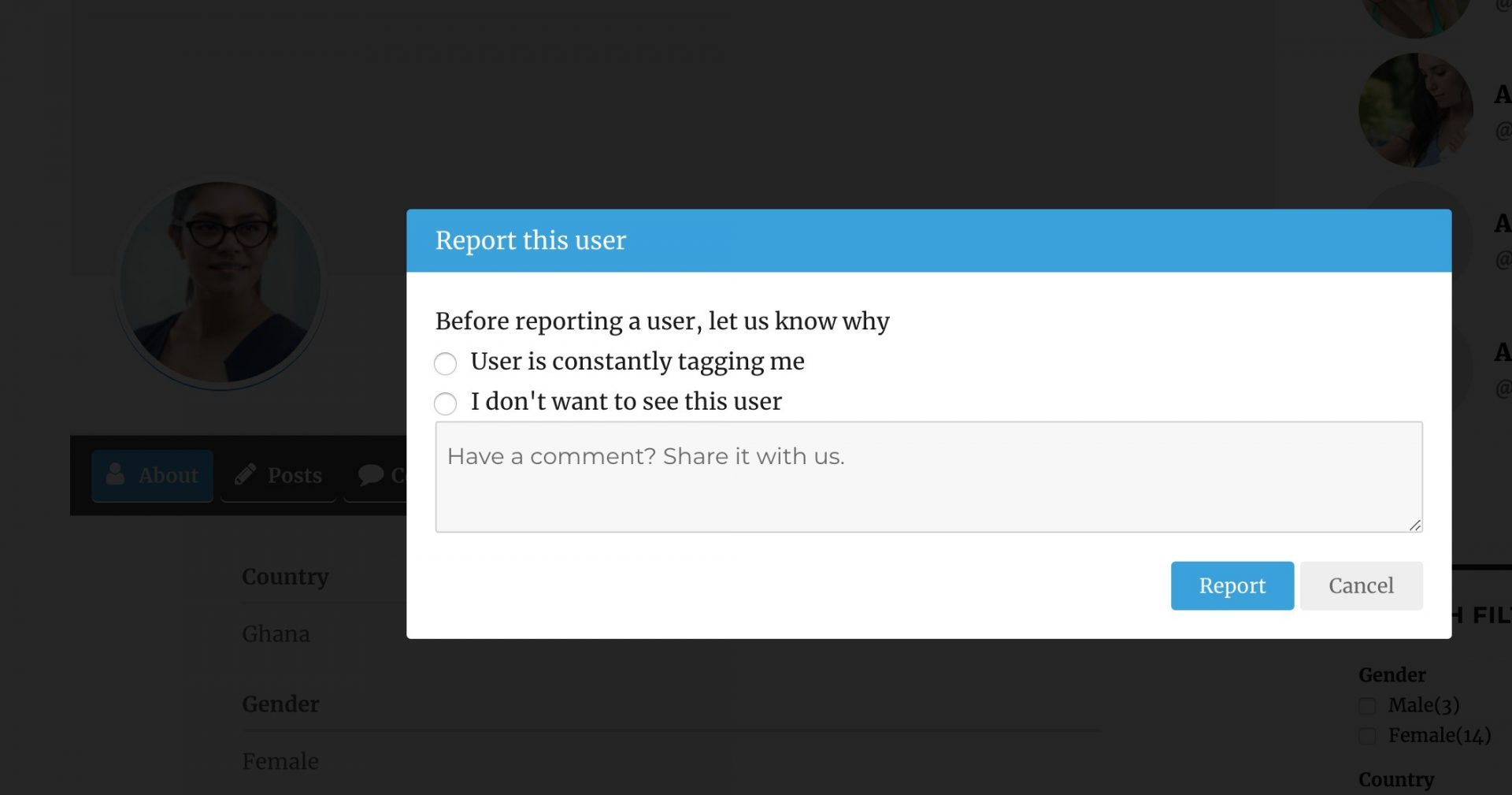Toggle the Male(3) gender filter checkbox
This screenshot has width=1512, height=795.
1367,706
